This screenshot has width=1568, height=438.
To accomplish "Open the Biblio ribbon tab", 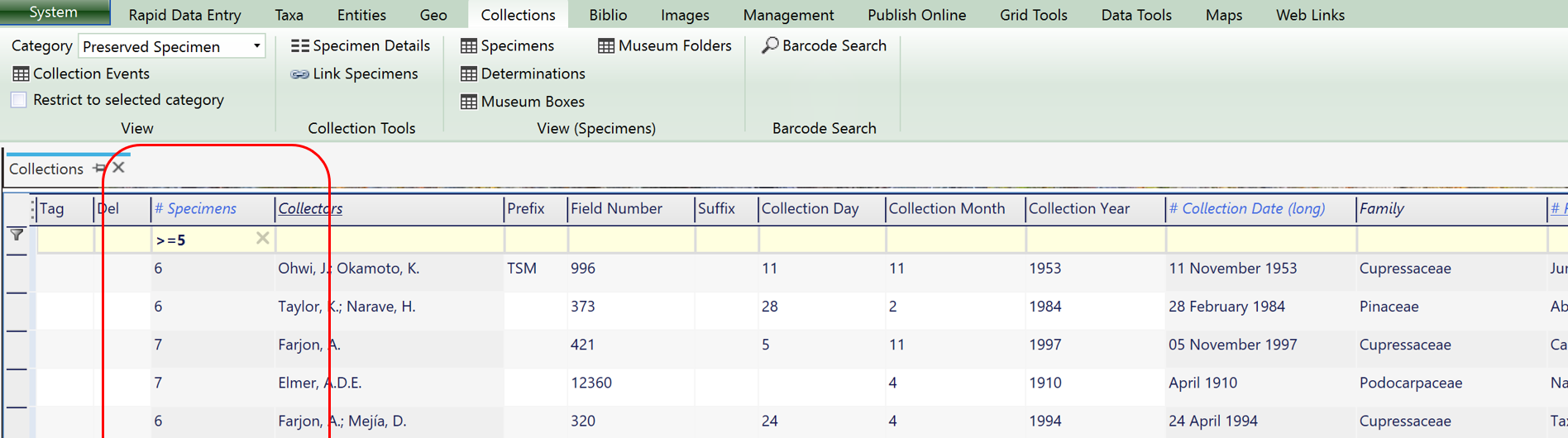I will (608, 15).
